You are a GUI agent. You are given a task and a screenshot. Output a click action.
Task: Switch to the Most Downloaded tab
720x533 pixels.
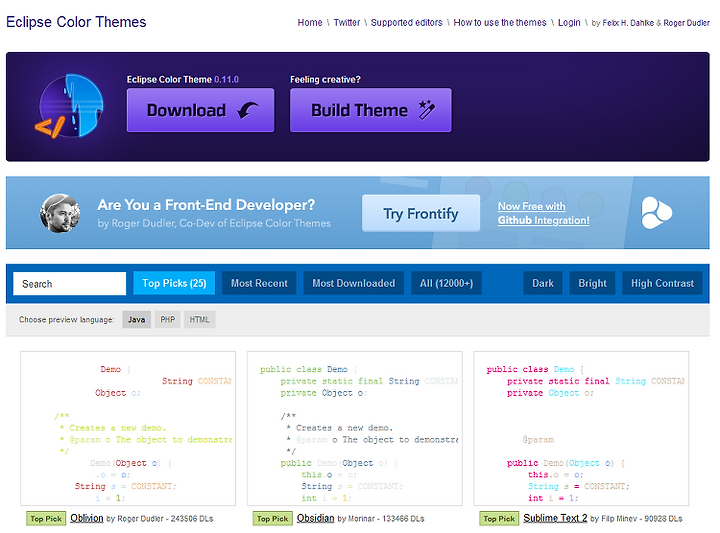(354, 283)
